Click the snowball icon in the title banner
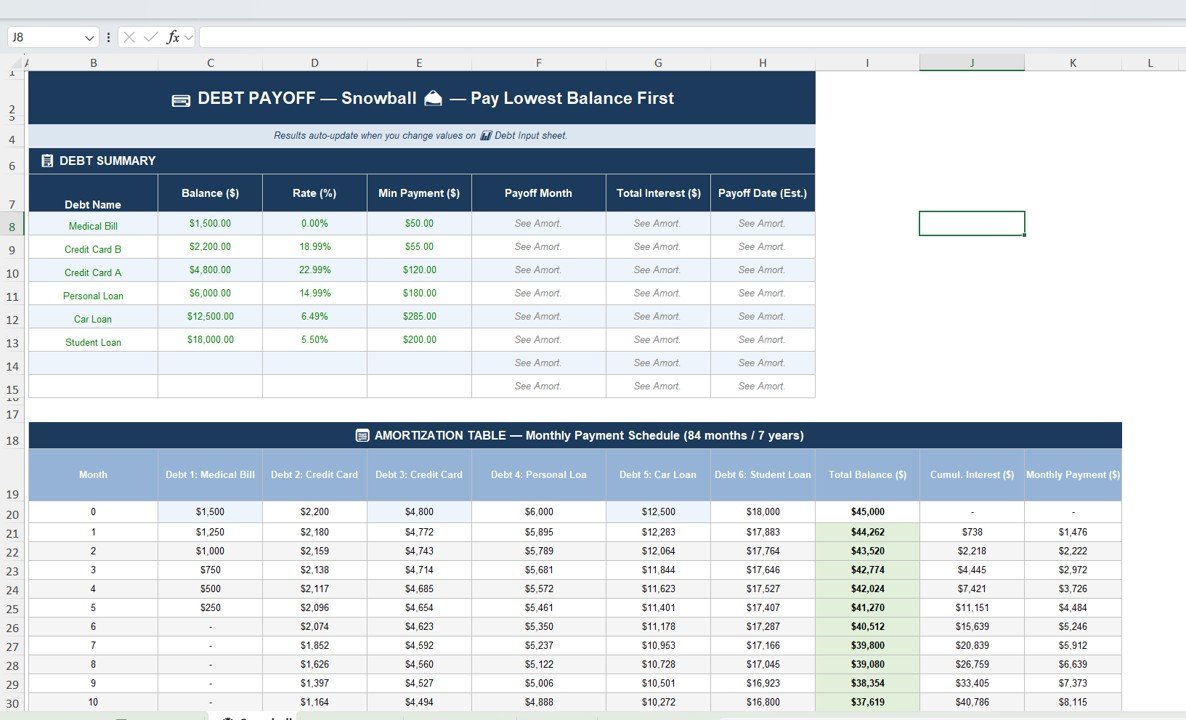Screen dimensions: 1186x720 pyautogui.click(x=433, y=98)
